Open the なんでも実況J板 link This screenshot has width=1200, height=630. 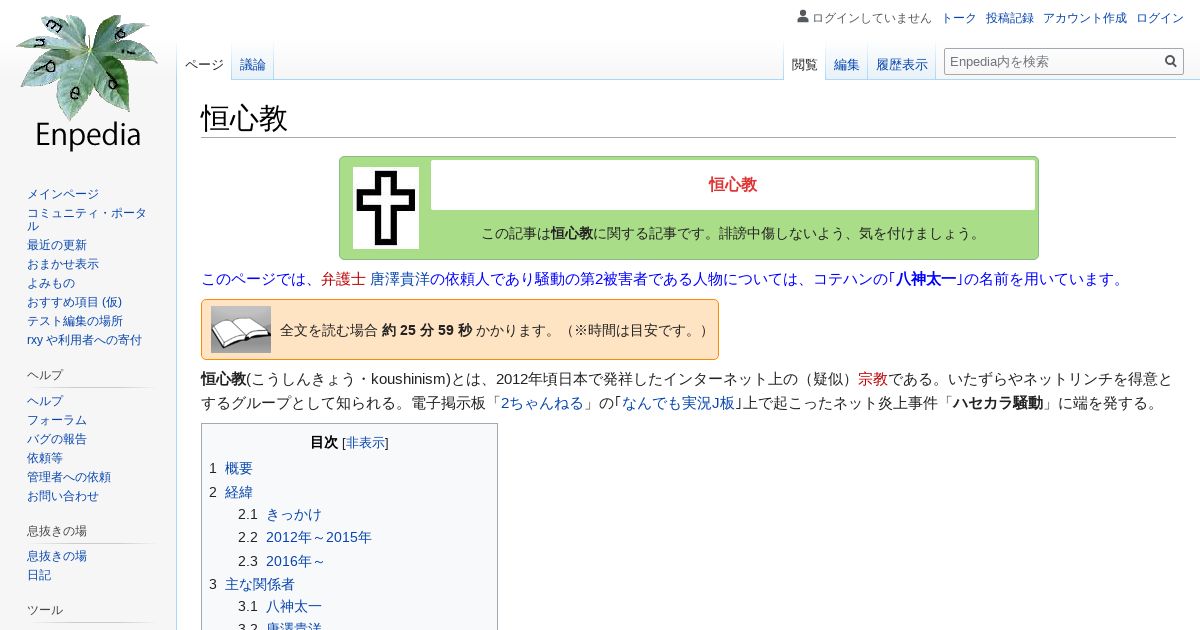[x=678, y=403]
